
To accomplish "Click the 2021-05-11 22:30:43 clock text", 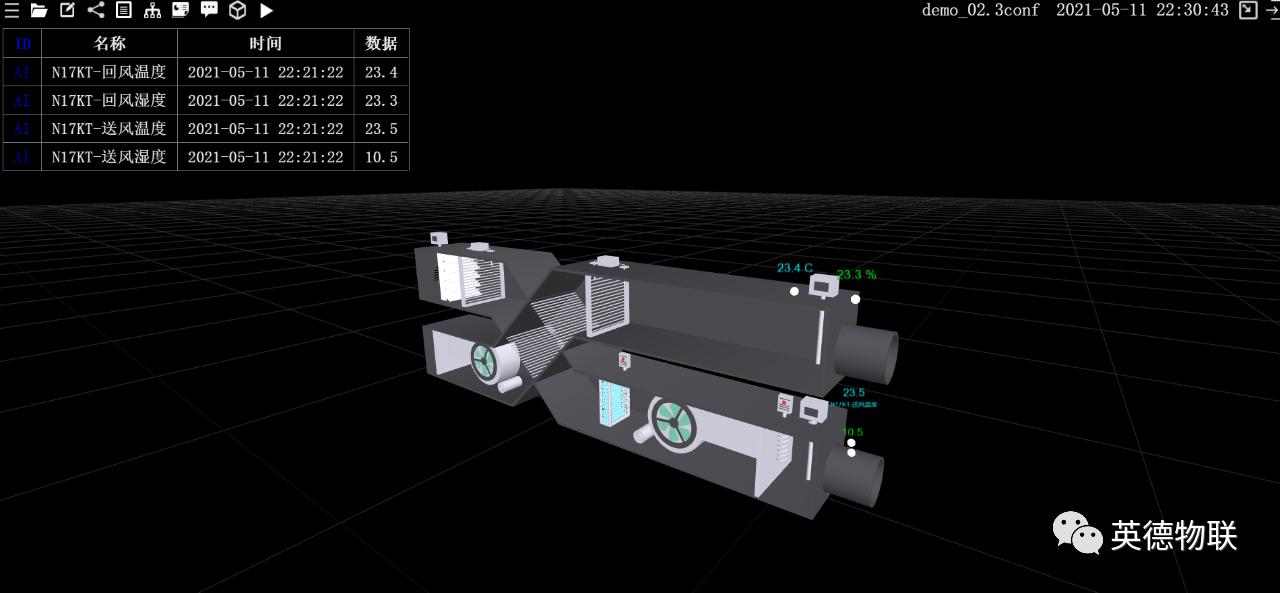I will (x=1142, y=10).
